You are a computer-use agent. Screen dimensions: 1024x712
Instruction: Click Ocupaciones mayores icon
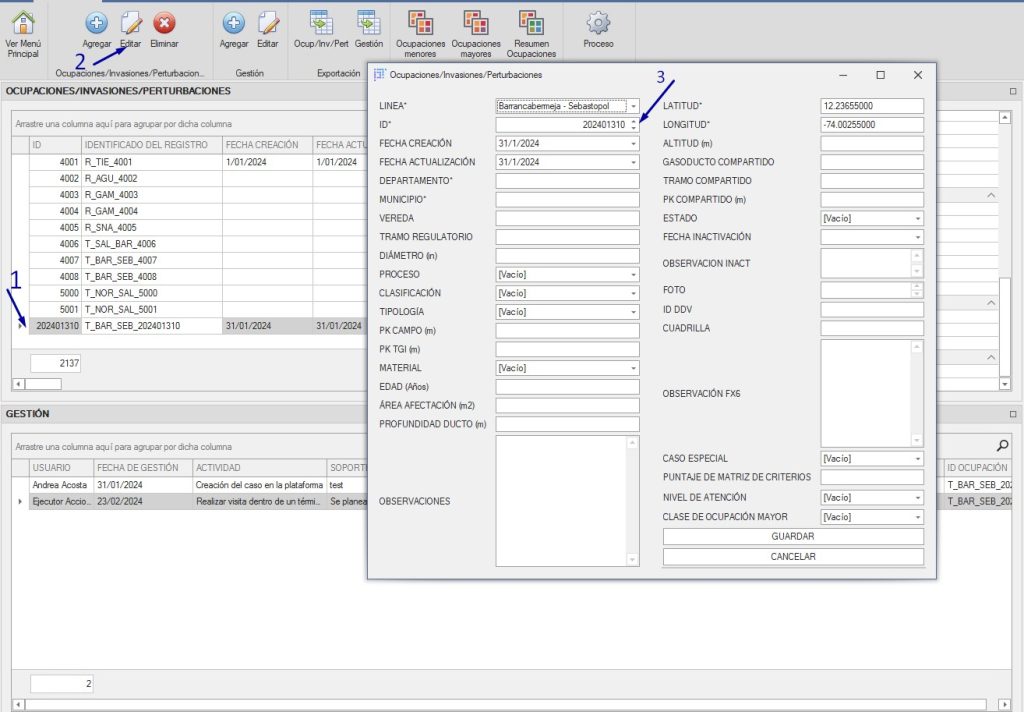476,24
